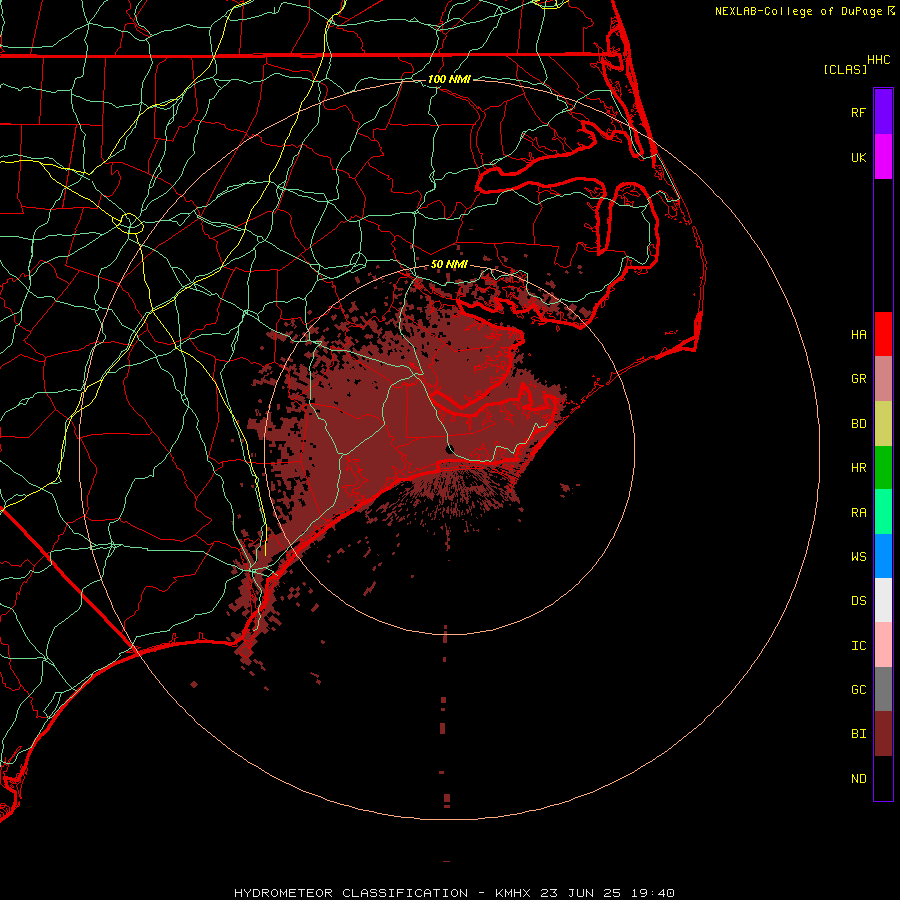The image size is (900, 900).
Task: Click the HA red legend swatch
Action: point(883,334)
